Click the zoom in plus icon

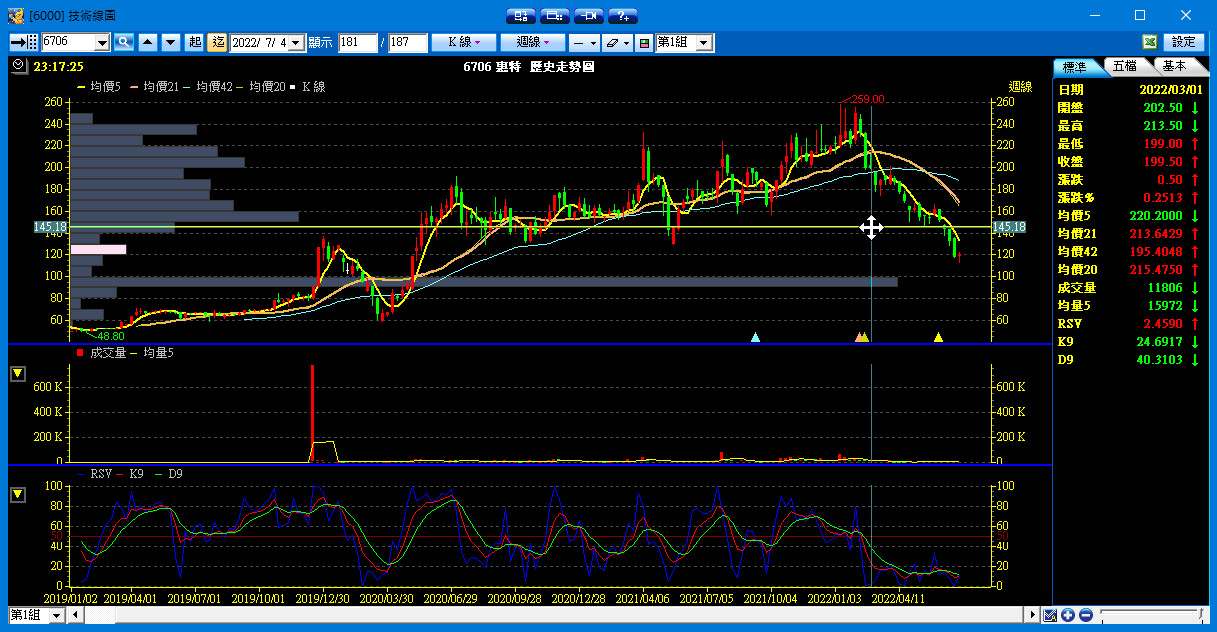tap(1068, 615)
